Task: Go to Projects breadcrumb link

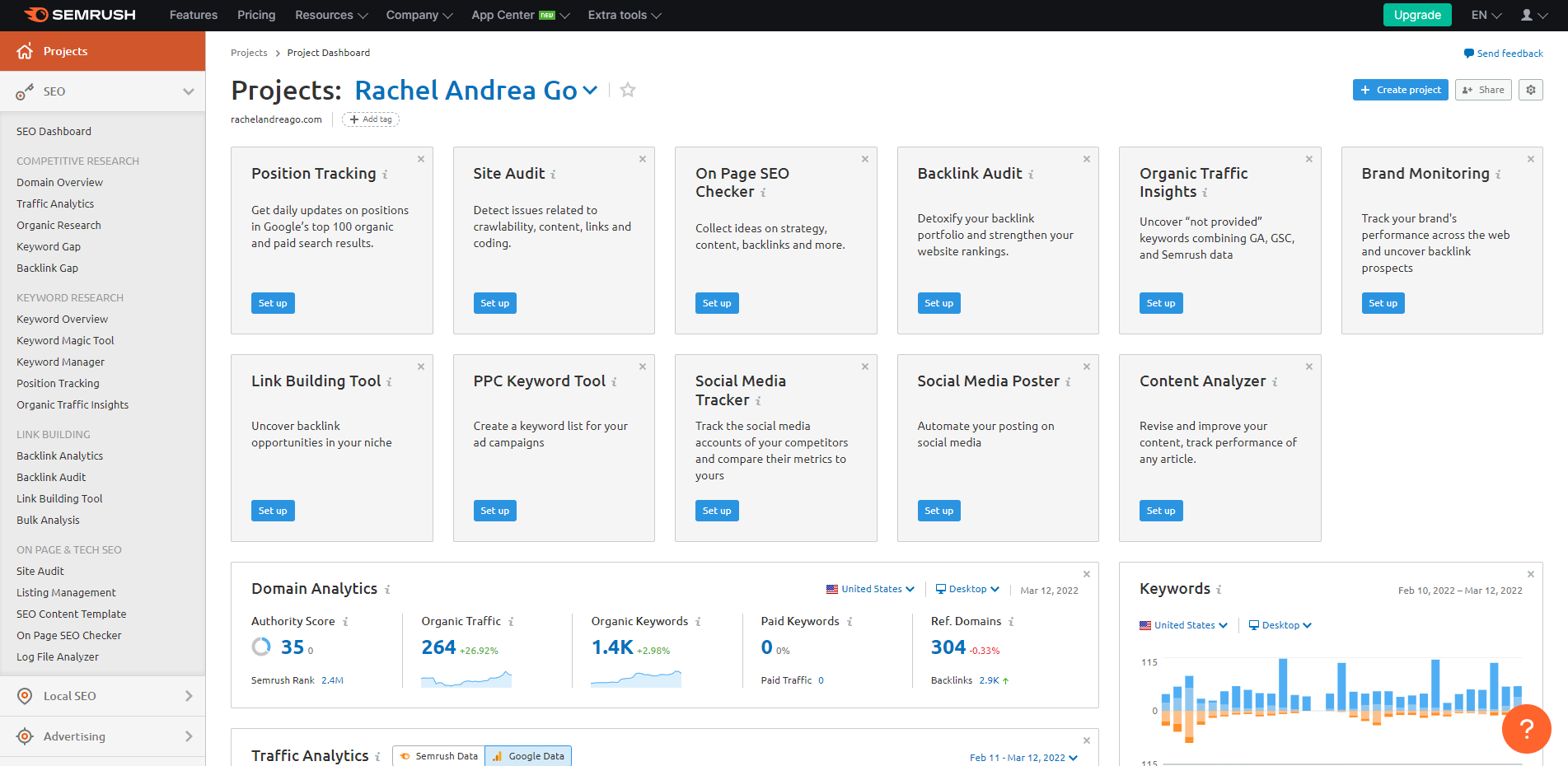Action: click(x=249, y=53)
